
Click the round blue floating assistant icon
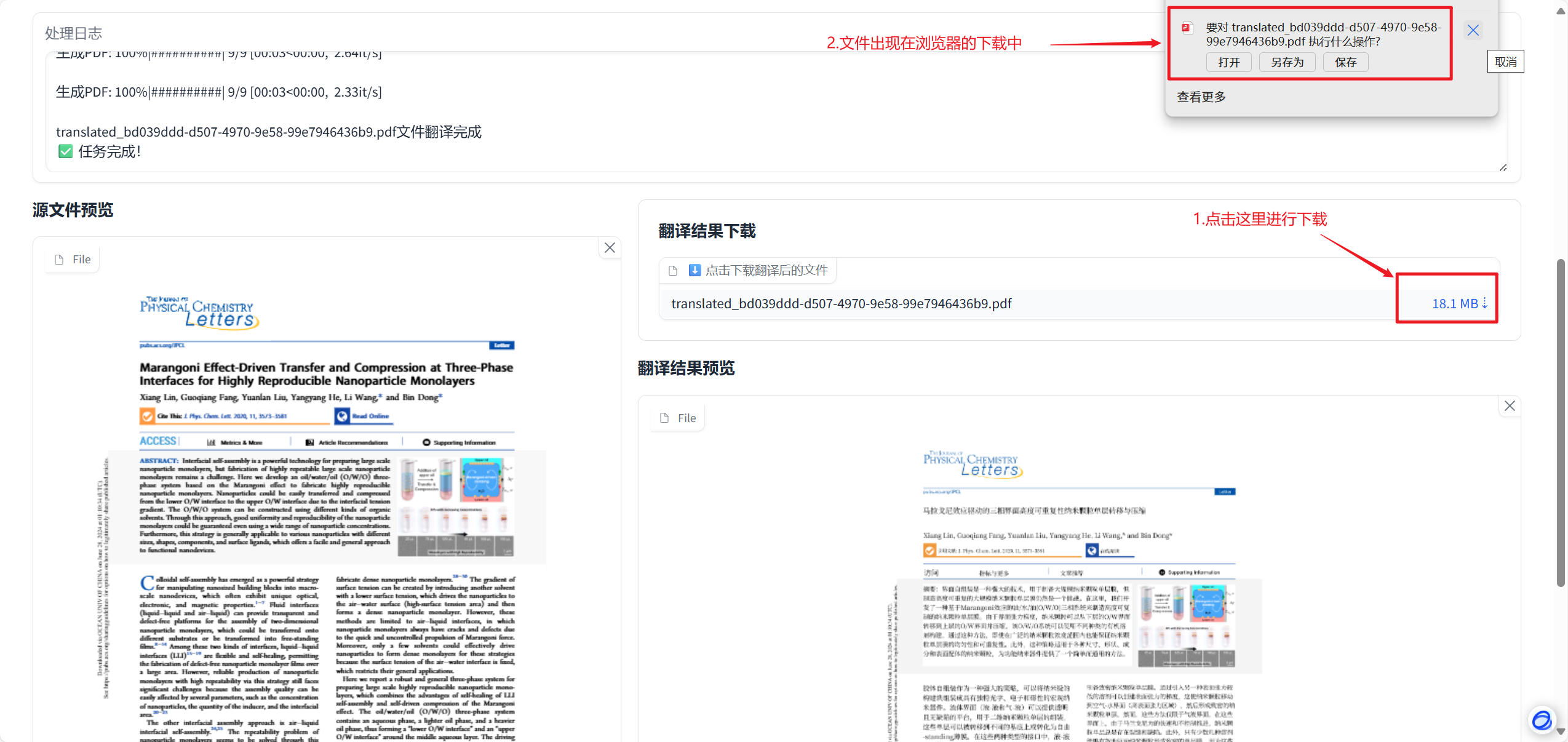point(1542,719)
